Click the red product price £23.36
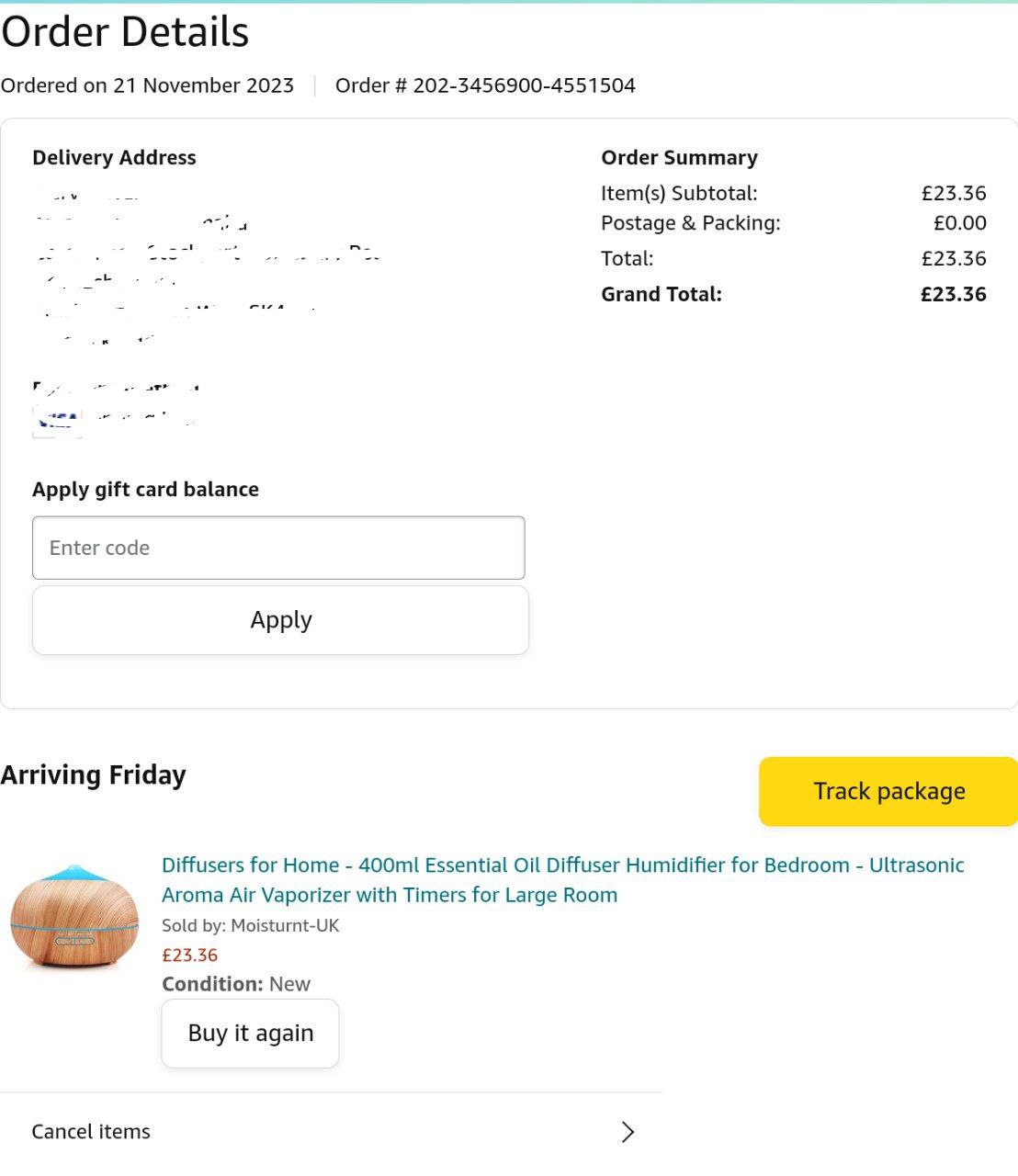 [189, 955]
